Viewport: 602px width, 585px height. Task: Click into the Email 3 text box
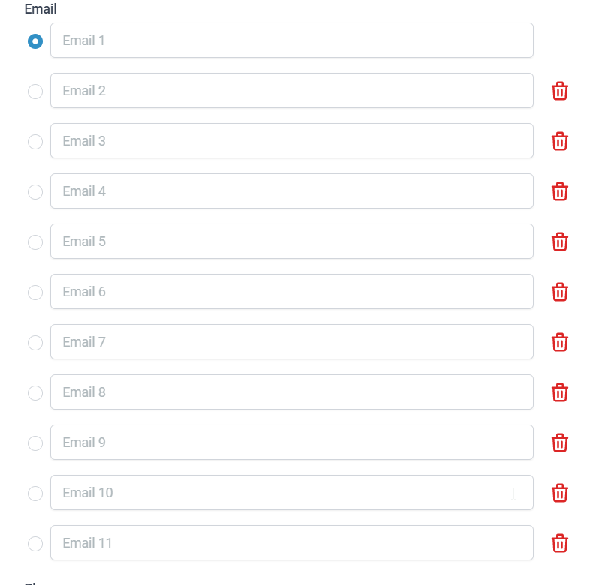pyautogui.click(x=292, y=141)
